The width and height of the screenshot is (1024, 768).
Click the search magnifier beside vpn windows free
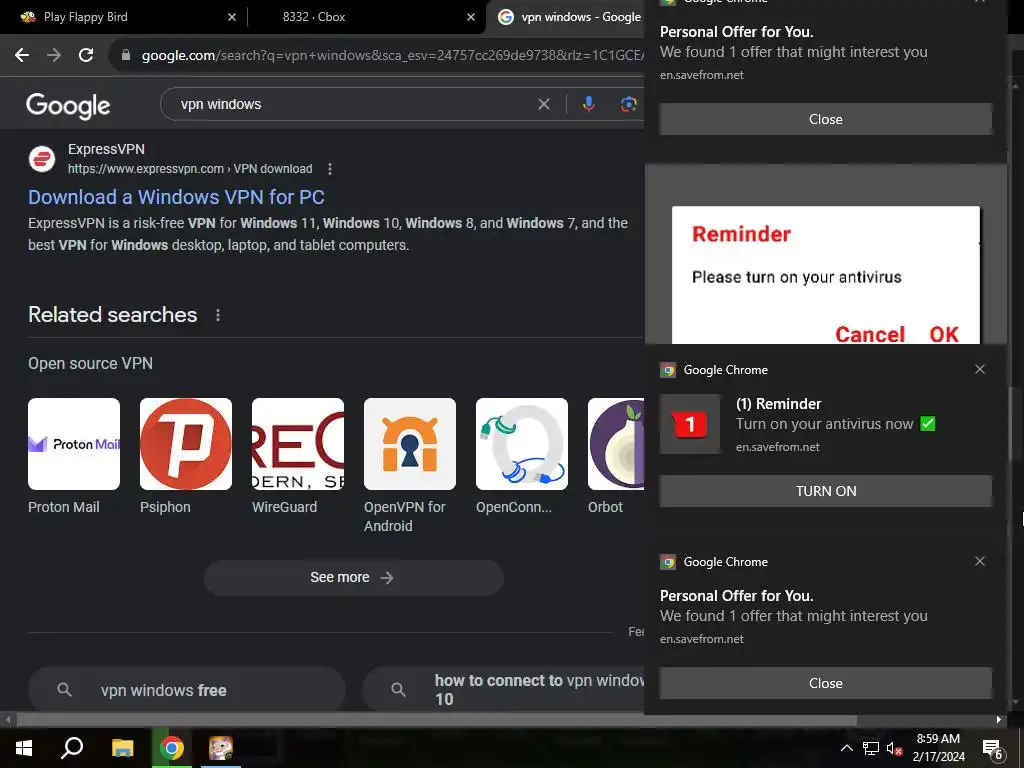[x=64, y=690]
